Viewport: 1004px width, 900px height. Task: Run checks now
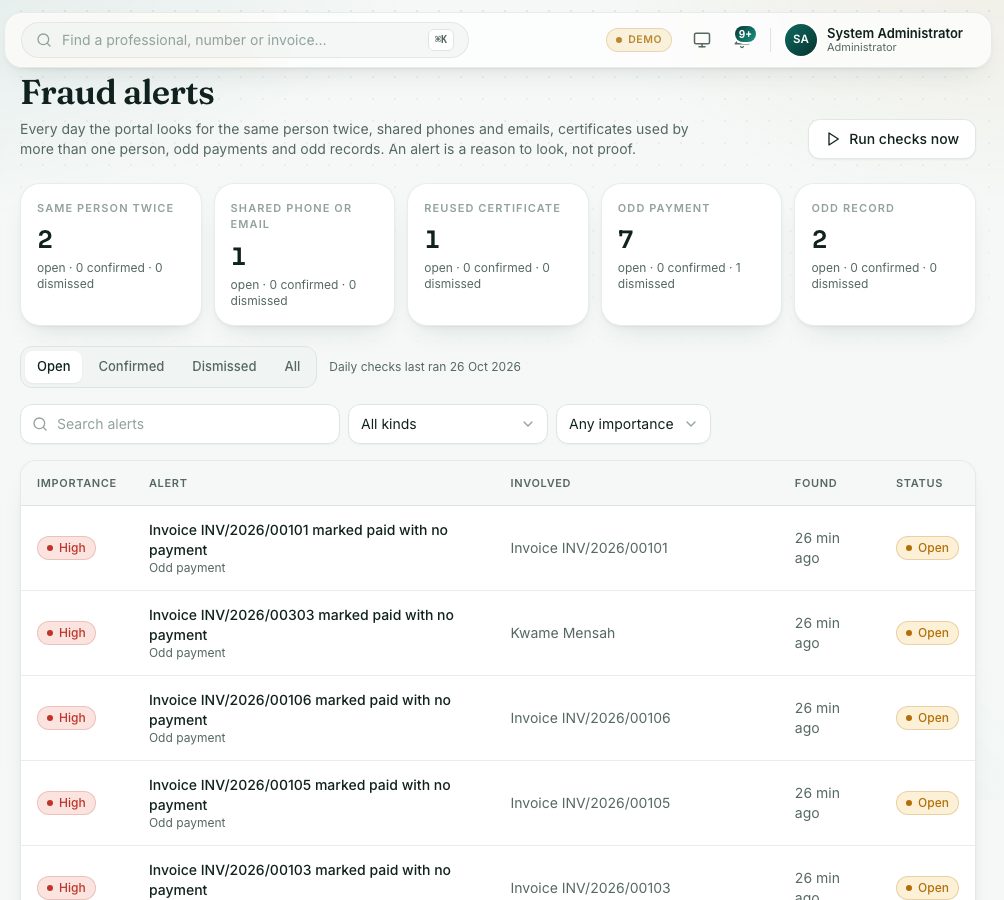click(x=891, y=139)
